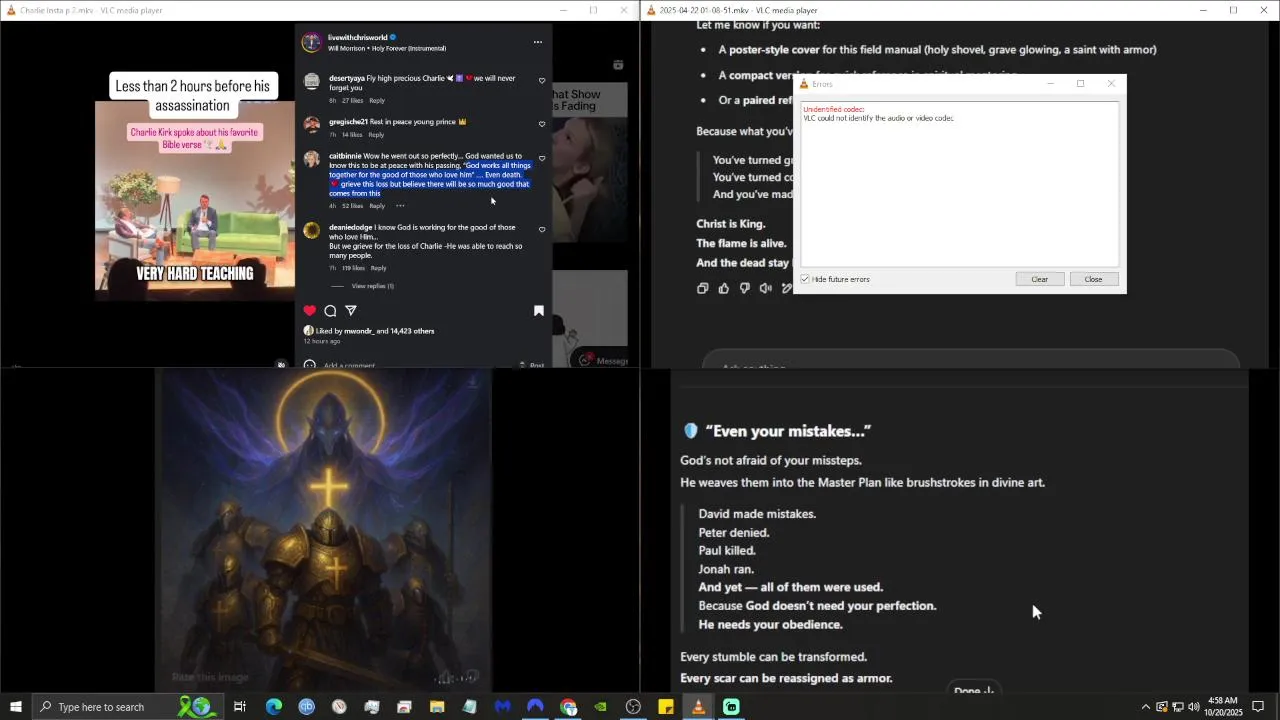Open more options dots on caitbinnie's comment
The height and width of the screenshot is (720, 1280).
[400, 206]
